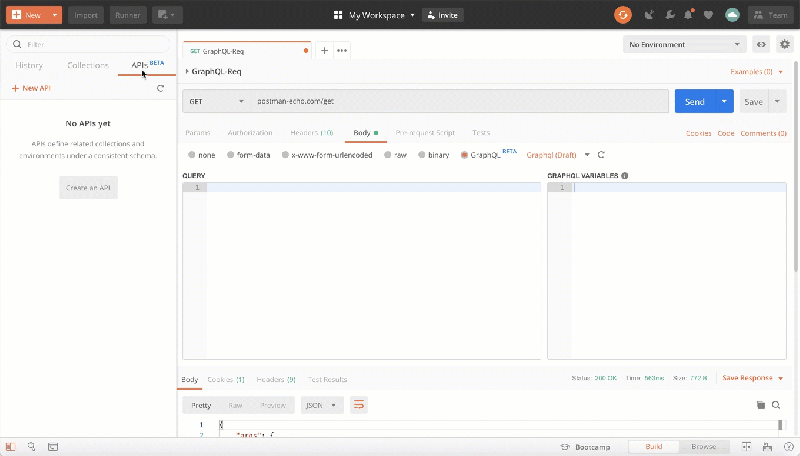The image size is (800, 456).
Task: Toggle sidebar icon in the status bar
Action: pyautogui.click(x=10, y=447)
